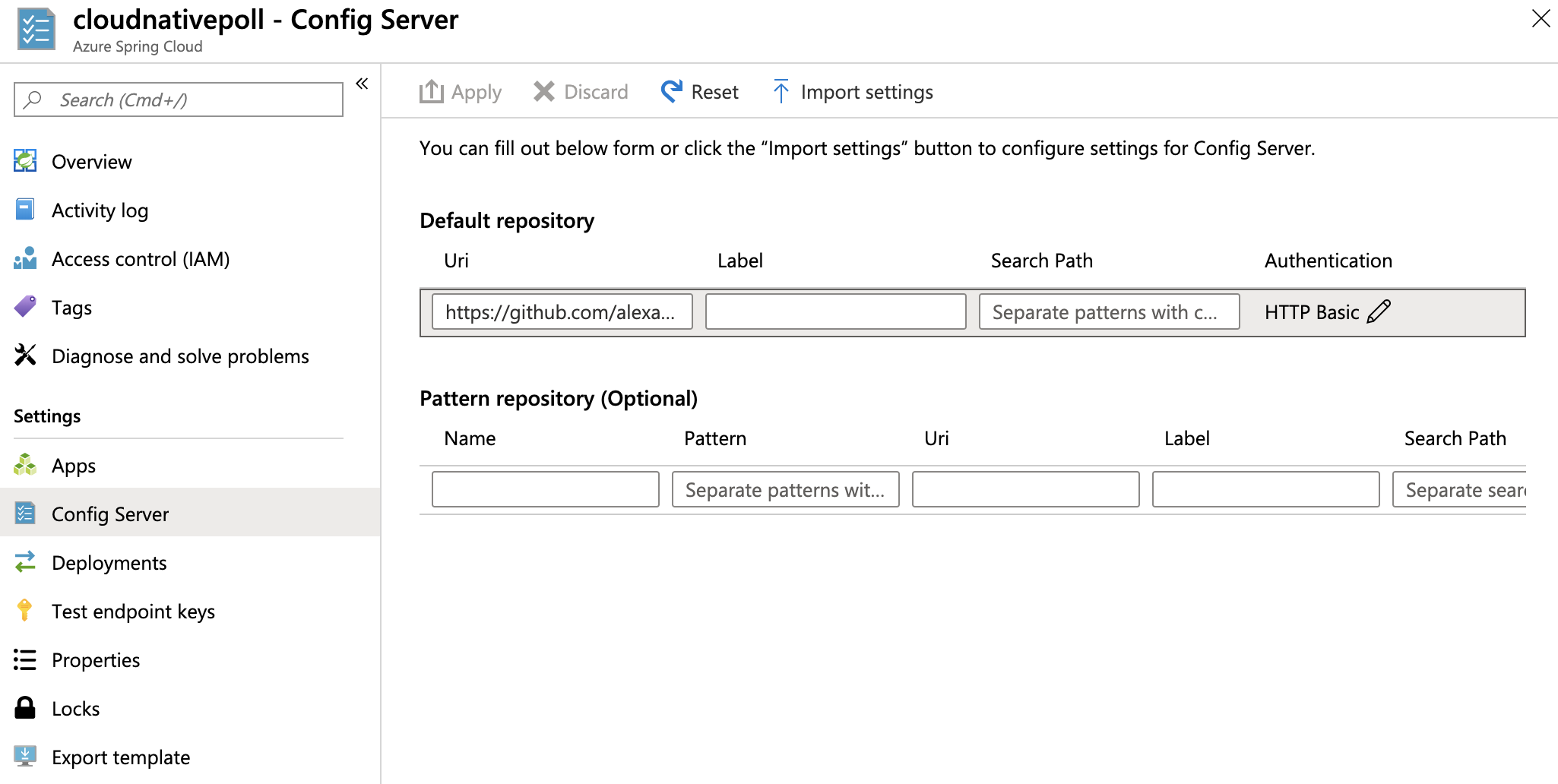Image resolution: width=1558 pixels, height=784 pixels.
Task: Click pattern repository Pattern field
Action: tap(786, 489)
